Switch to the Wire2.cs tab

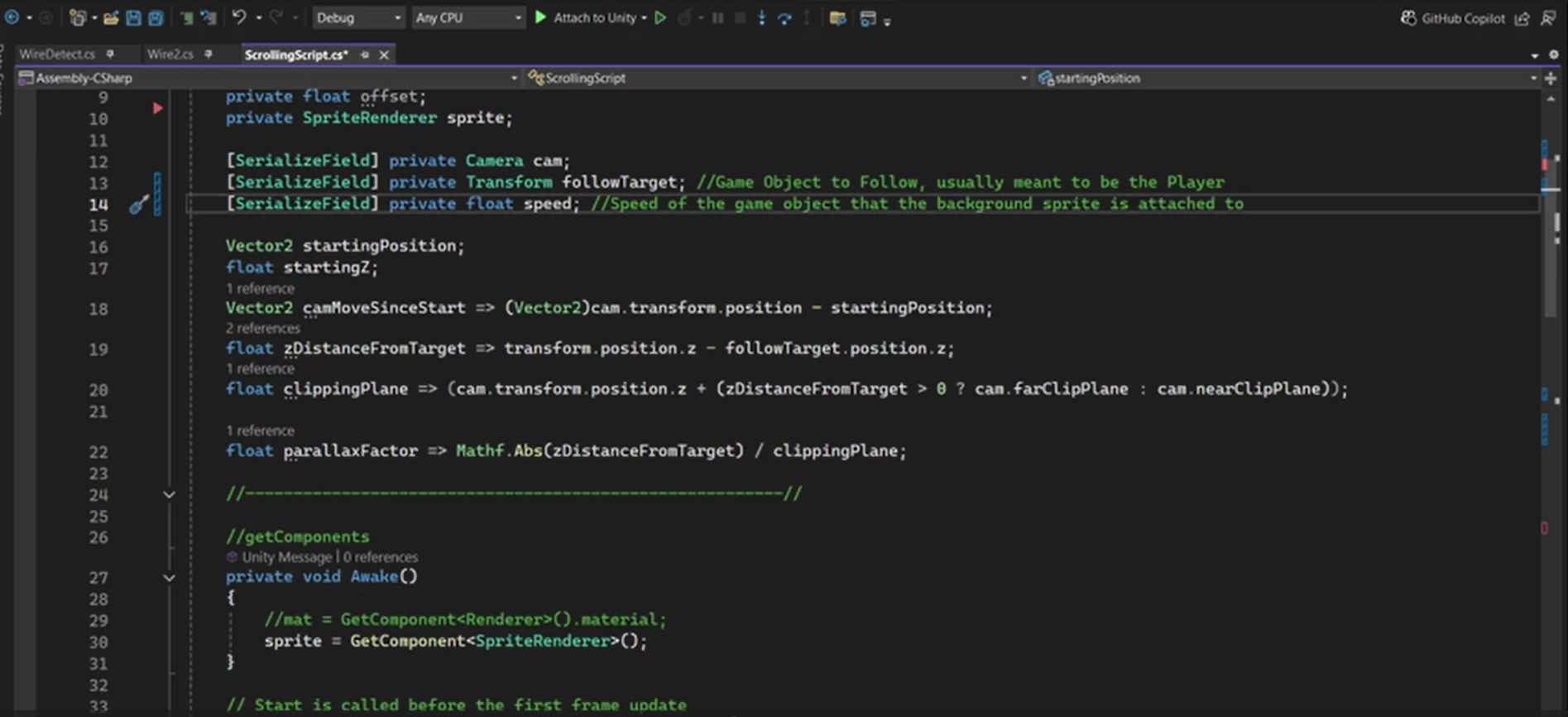click(170, 54)
